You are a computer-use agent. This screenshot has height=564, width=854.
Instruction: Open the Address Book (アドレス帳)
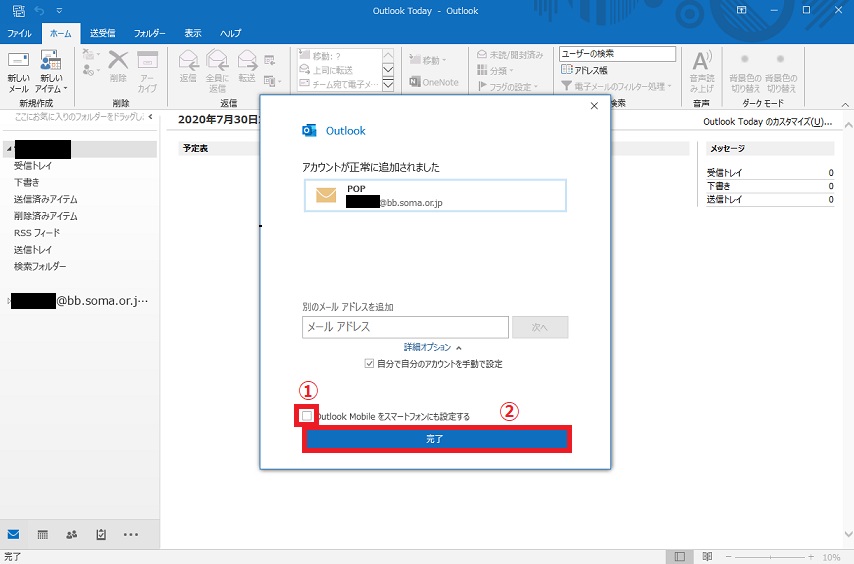[584, 70]
